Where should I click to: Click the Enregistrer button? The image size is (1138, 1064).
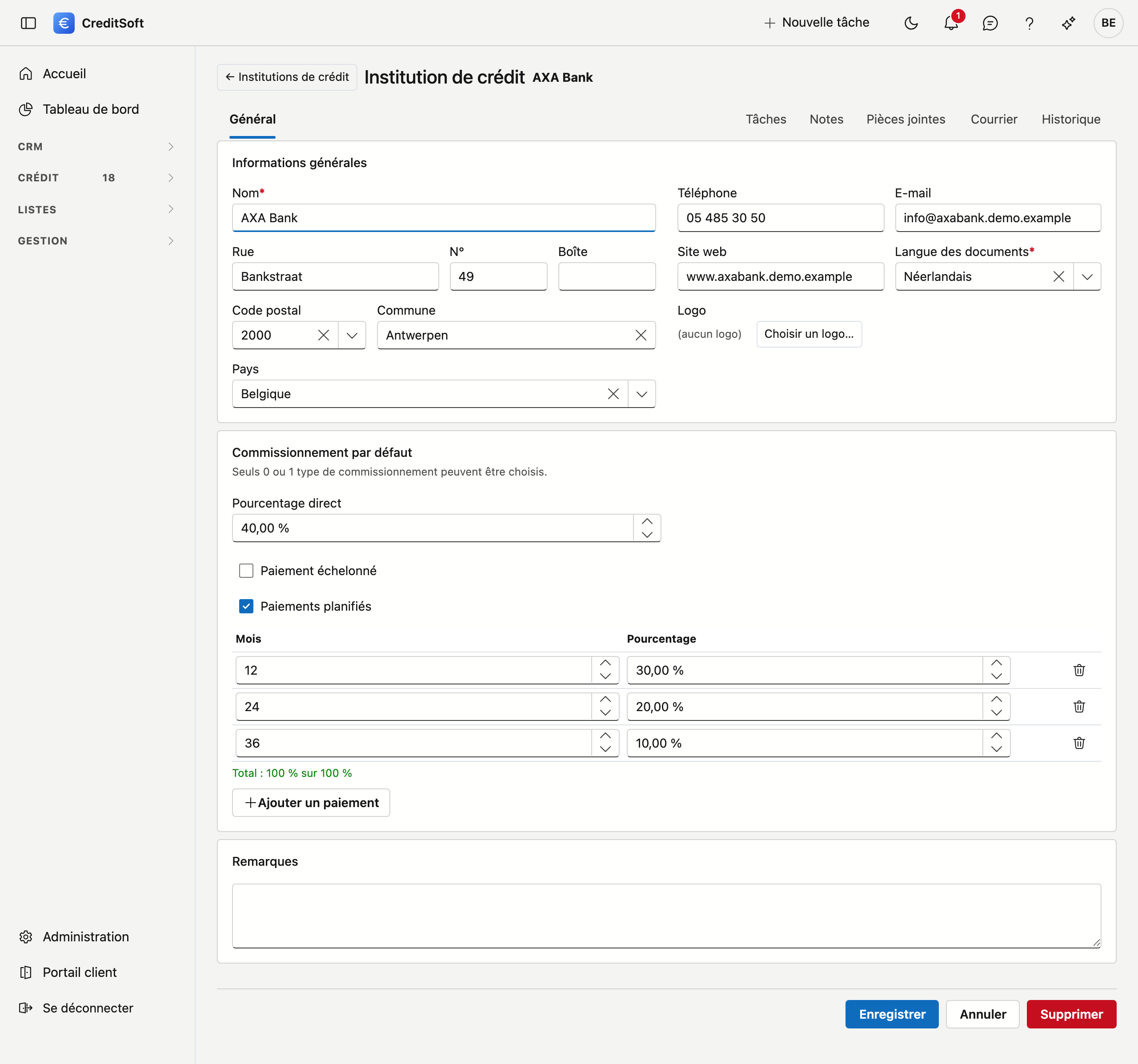click(892, 1014)
